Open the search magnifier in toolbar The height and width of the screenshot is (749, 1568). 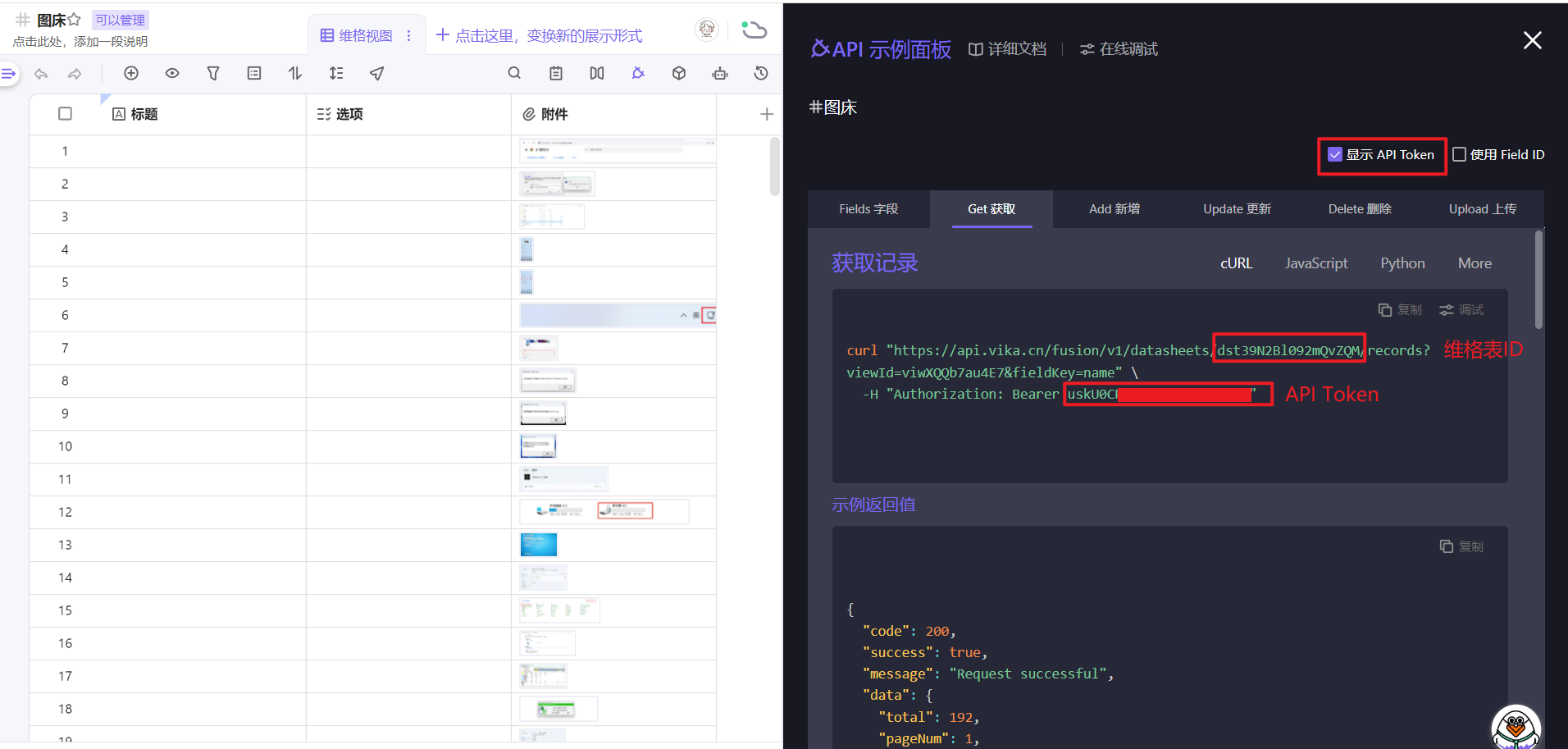514,73
